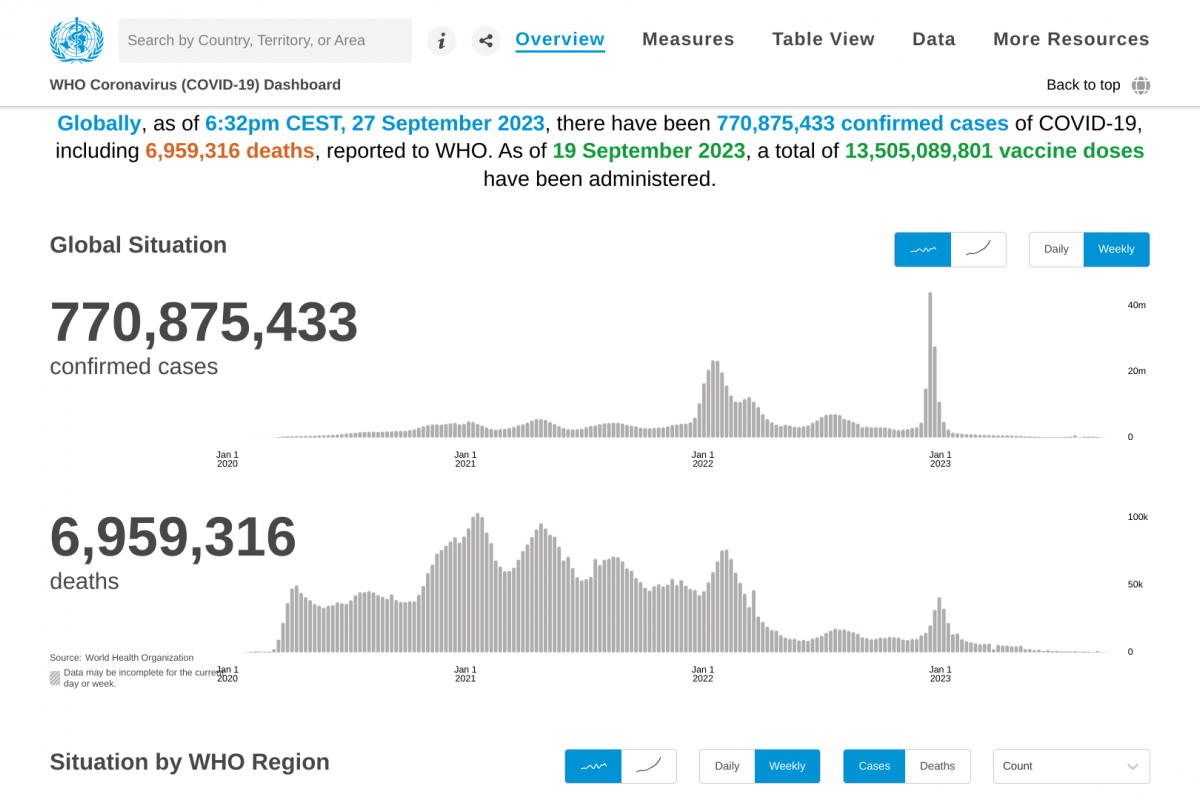
Task: Select the Global Situation wavy-line chart icon
Action: point(922,249)
